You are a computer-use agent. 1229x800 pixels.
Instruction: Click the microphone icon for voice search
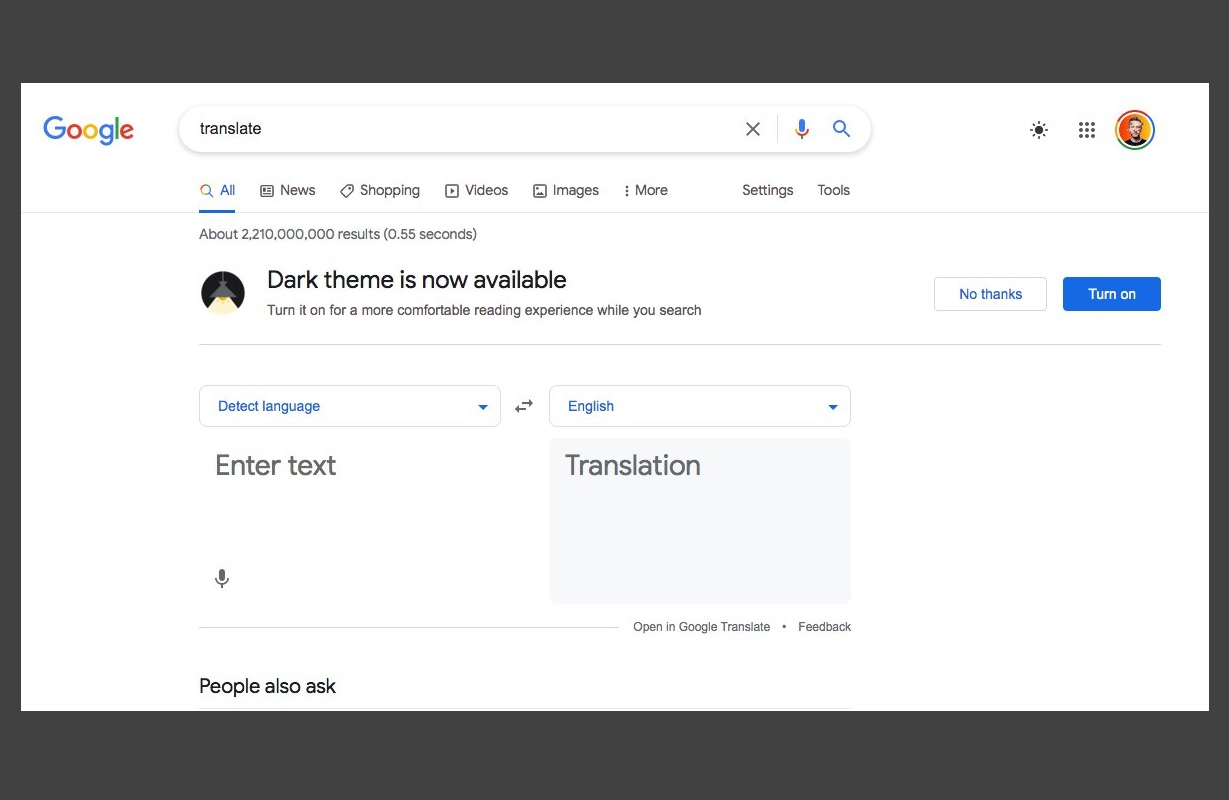801,128
